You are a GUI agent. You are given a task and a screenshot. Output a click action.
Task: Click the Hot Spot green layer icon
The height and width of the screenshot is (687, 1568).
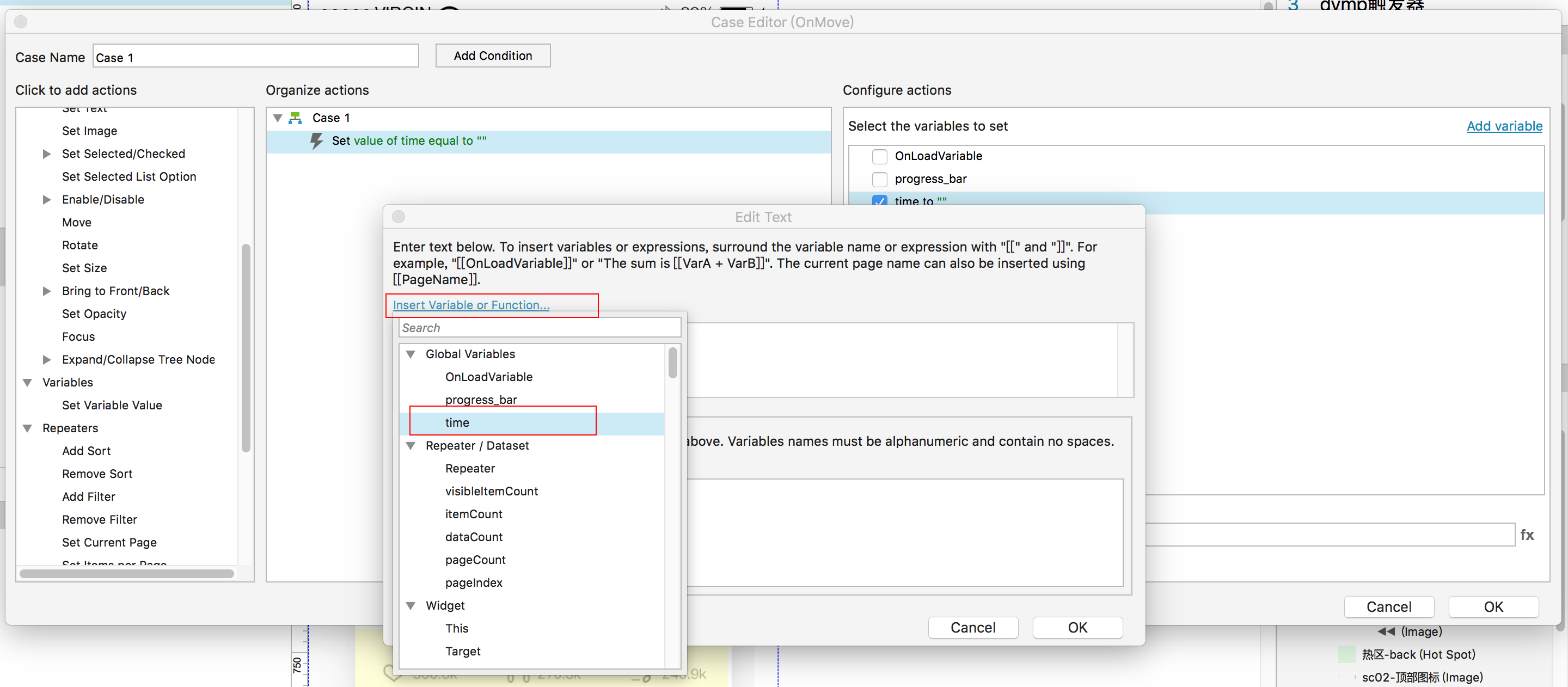[1346, 654]
